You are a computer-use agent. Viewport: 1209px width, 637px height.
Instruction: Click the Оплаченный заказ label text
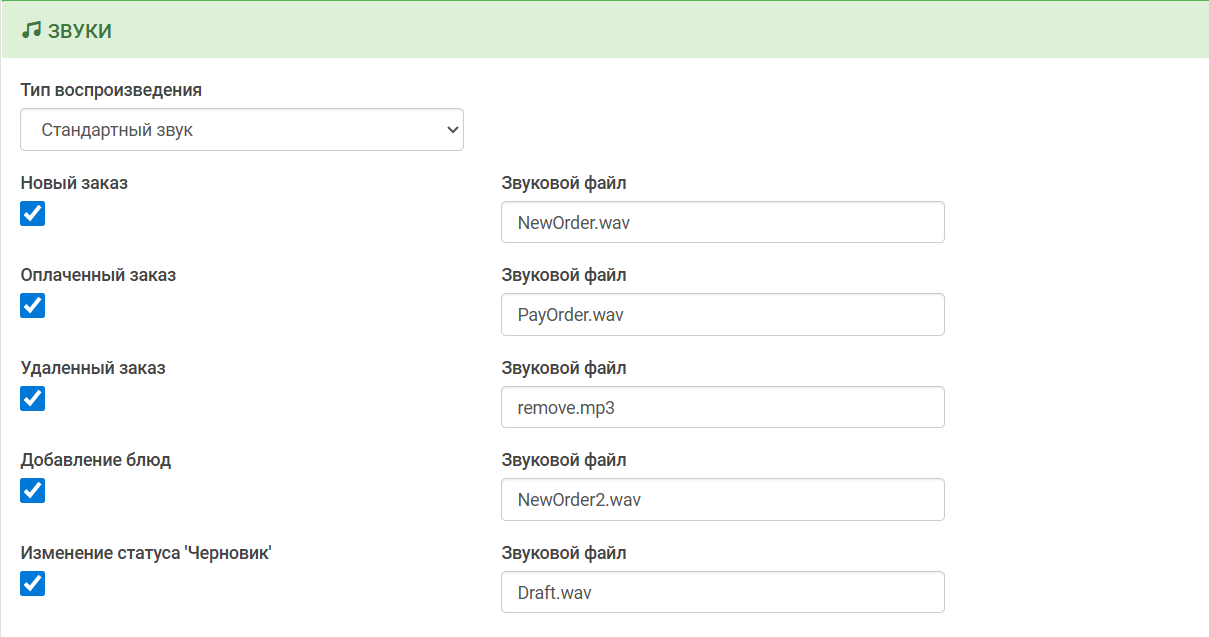coord(98,275)
